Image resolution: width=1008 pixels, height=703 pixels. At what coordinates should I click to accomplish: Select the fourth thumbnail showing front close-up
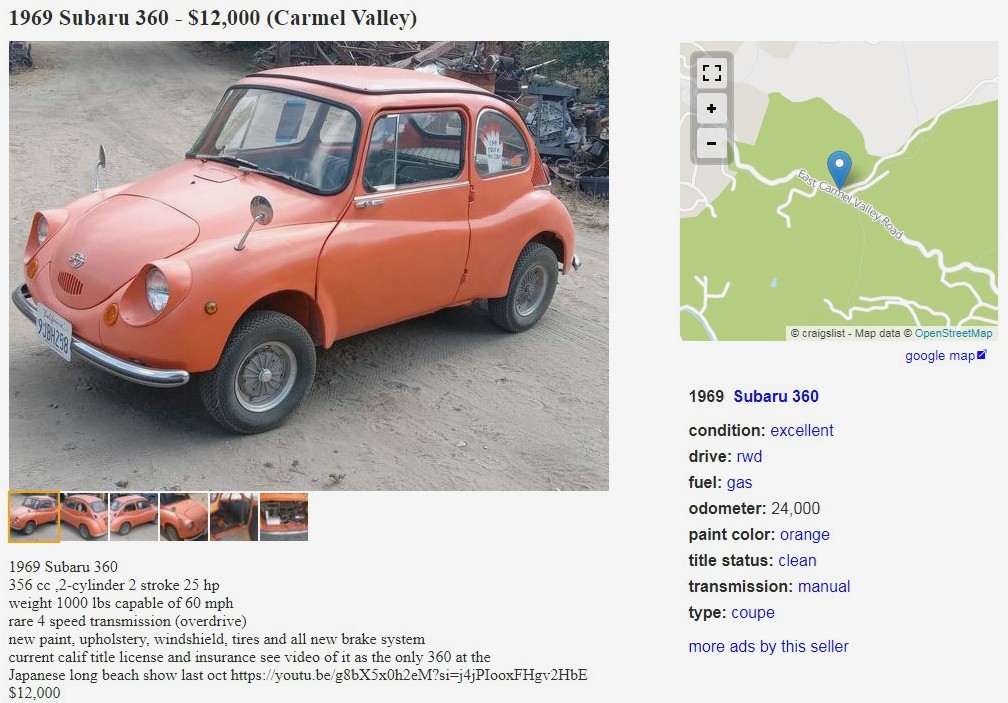tap(184, 517)
